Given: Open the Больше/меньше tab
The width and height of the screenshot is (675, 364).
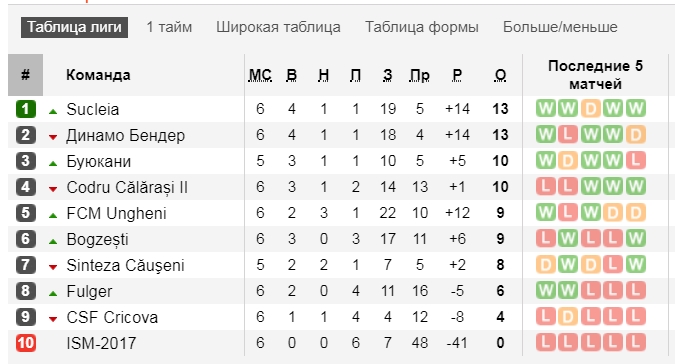Looking at the screenshot, I should click(560, 27).
